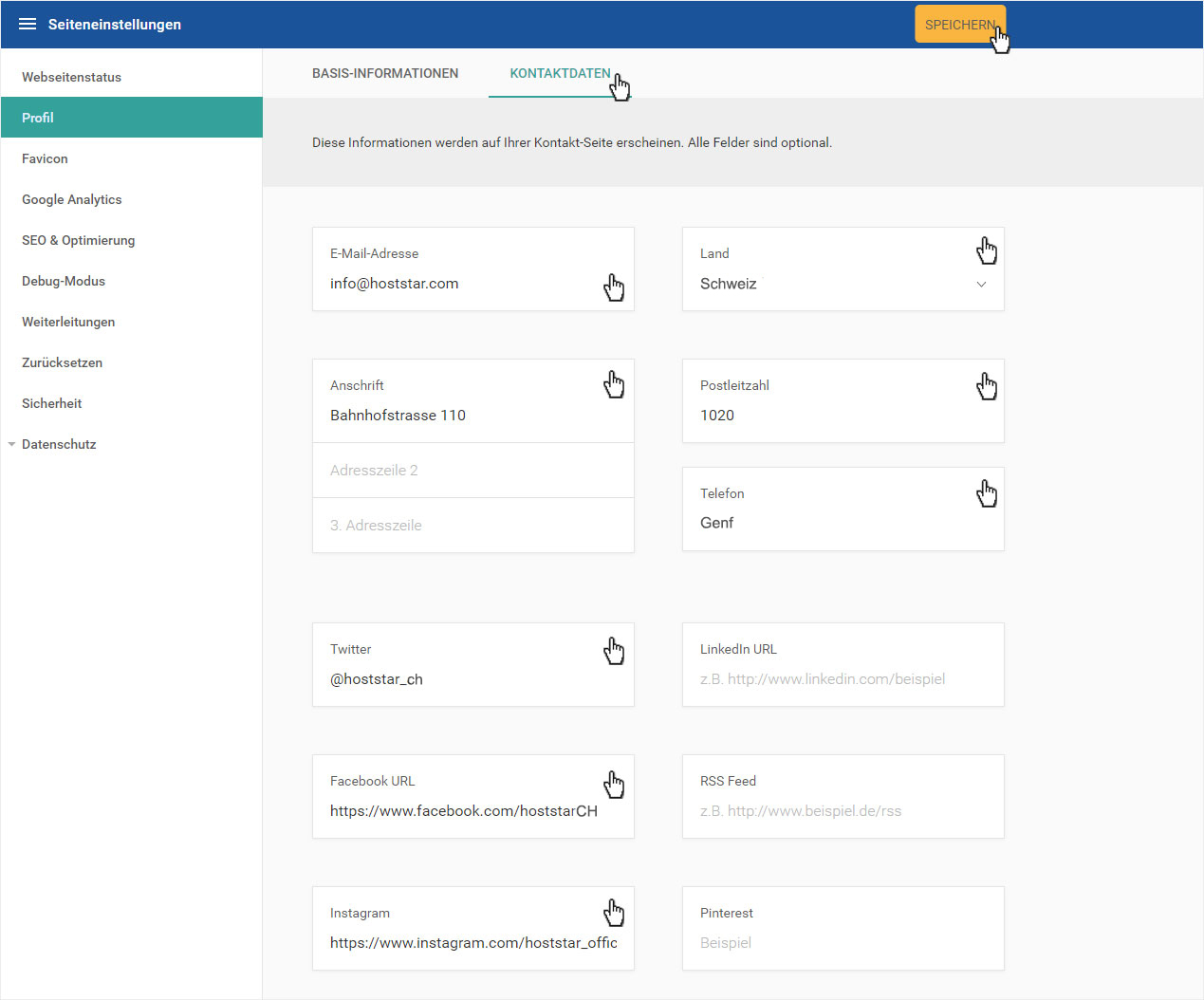Click the Pinterest field
Viewport: 1204px width, 1000px height.
[x=843, y=928]
